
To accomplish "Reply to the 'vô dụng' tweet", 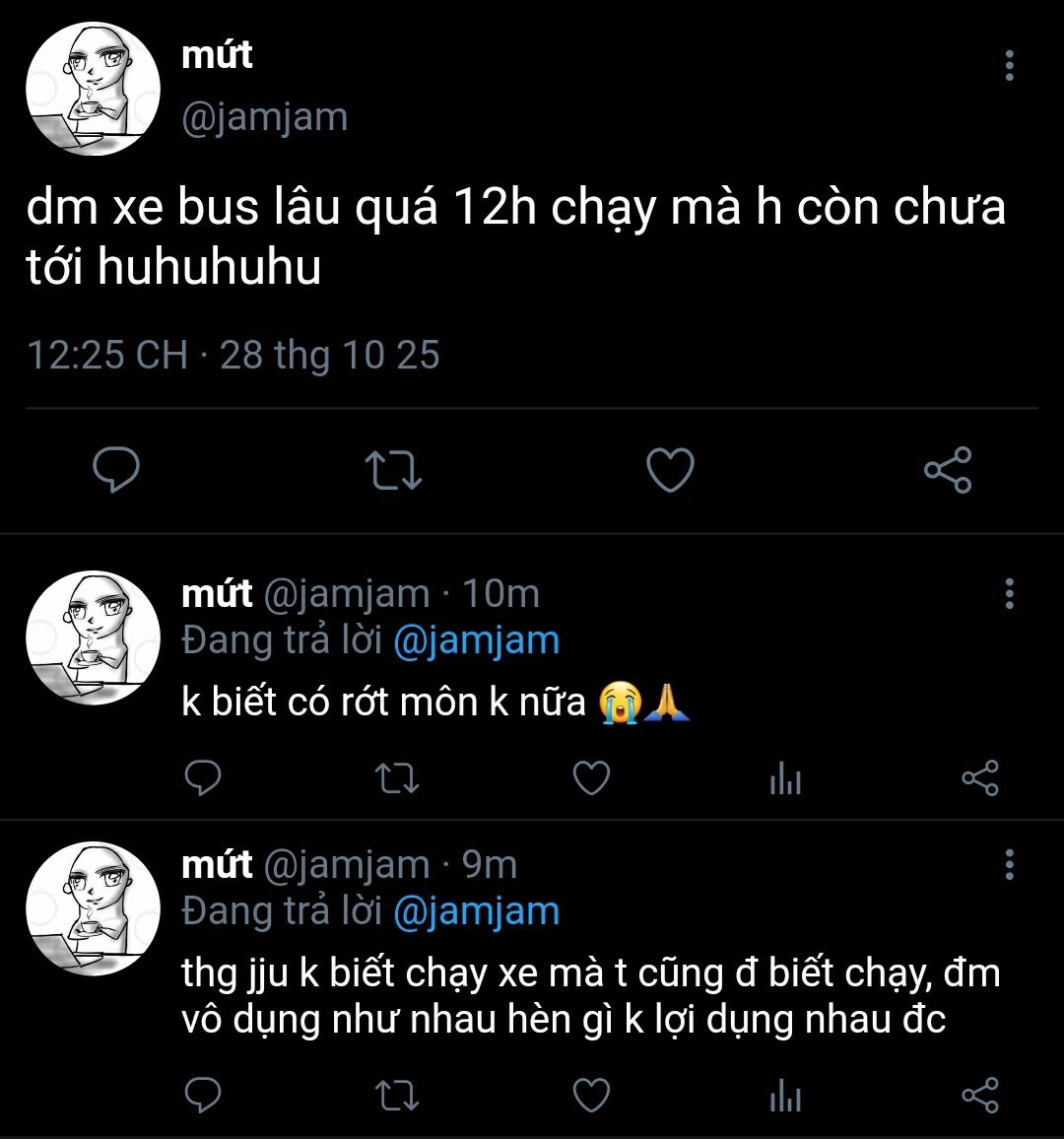I will pyautogui.click(x=203, y=1095).
